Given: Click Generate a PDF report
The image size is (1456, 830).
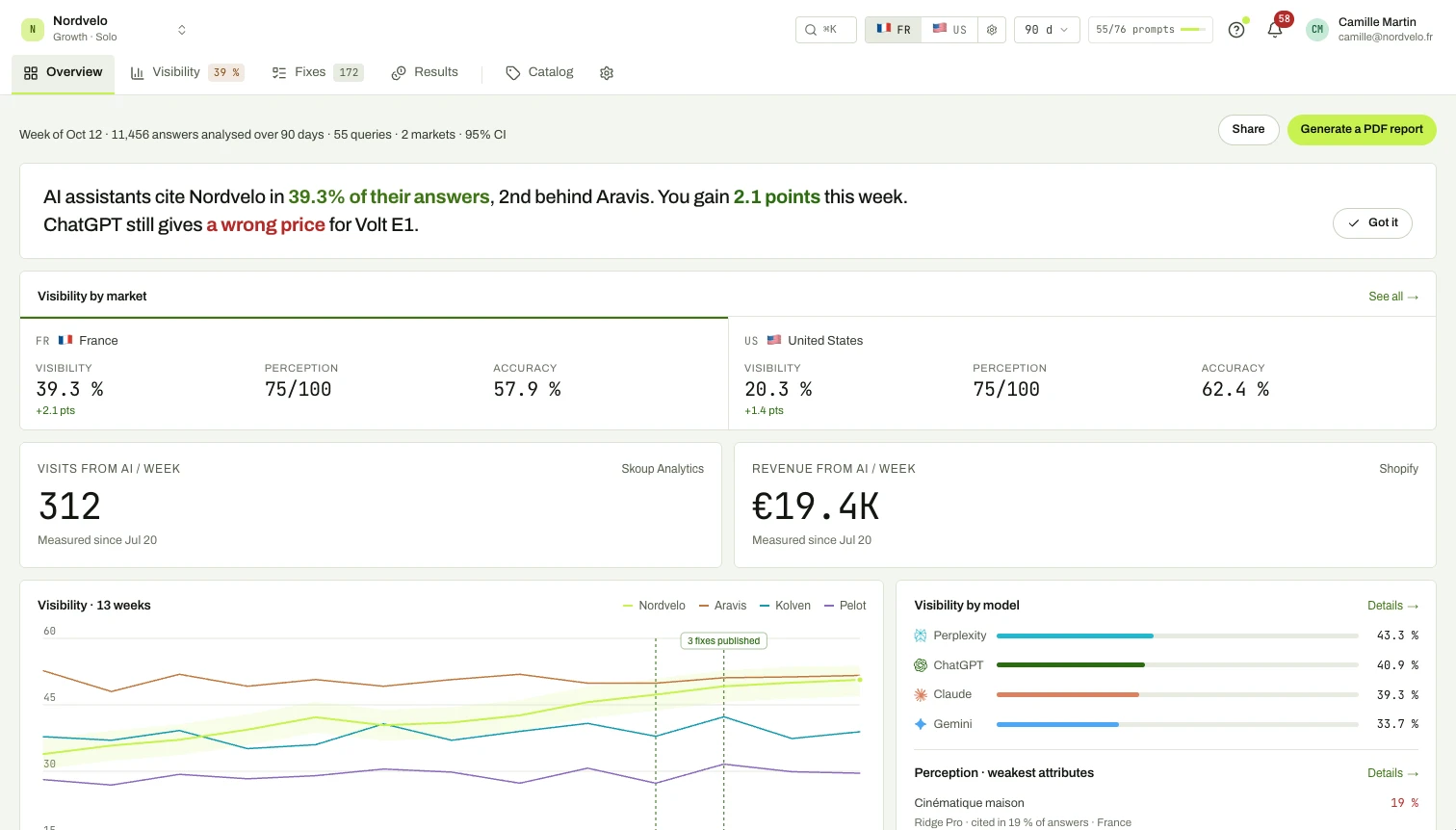Looking at the screenshot, I should tap(1362, 130).
